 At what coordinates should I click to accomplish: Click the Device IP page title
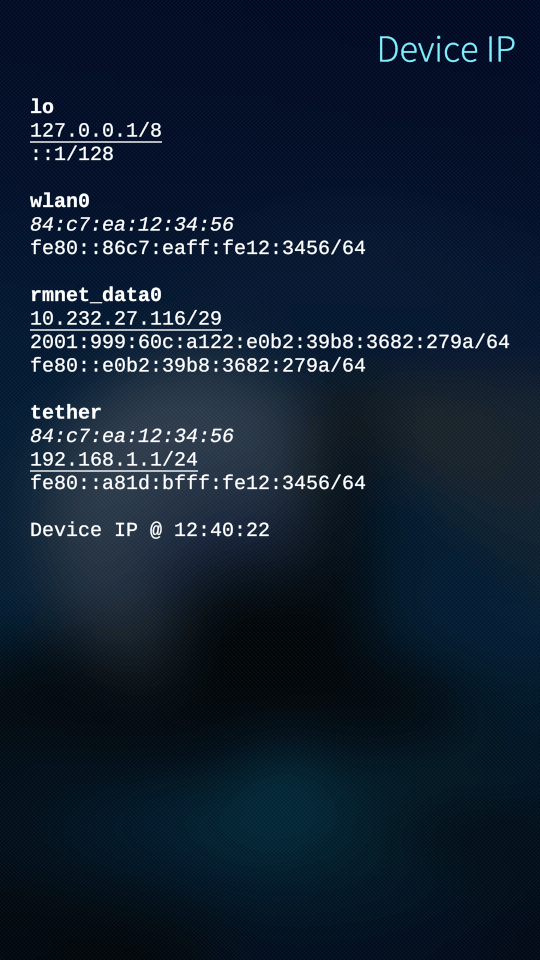(446, 49)
